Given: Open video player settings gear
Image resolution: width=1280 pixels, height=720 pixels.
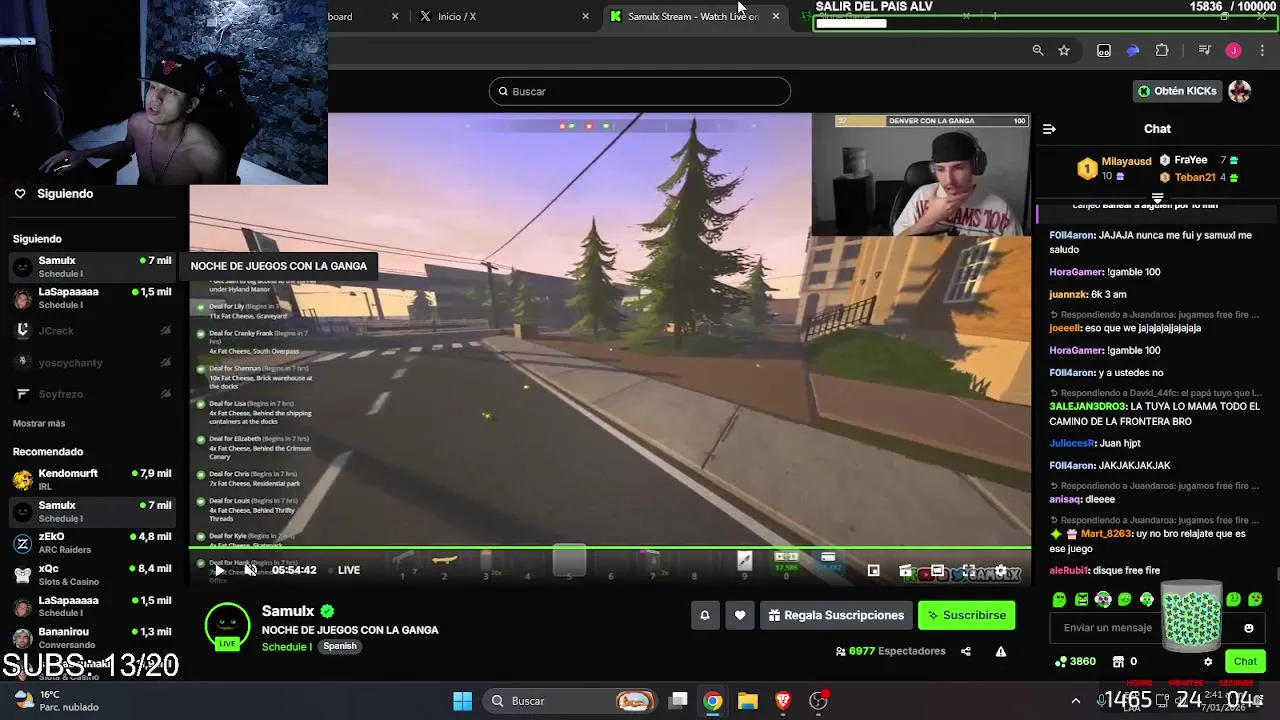Looking at the screenshot, I should pyautogui.click(x=1001, y=570).
